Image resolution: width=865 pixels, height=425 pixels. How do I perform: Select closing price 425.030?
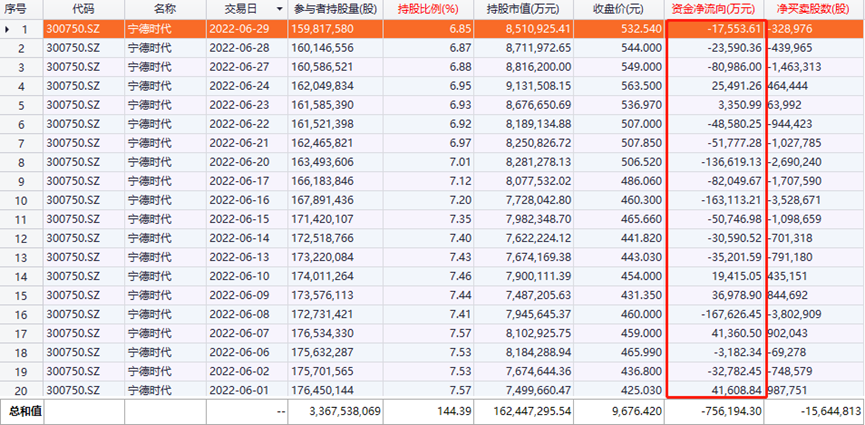pos(642,390)
